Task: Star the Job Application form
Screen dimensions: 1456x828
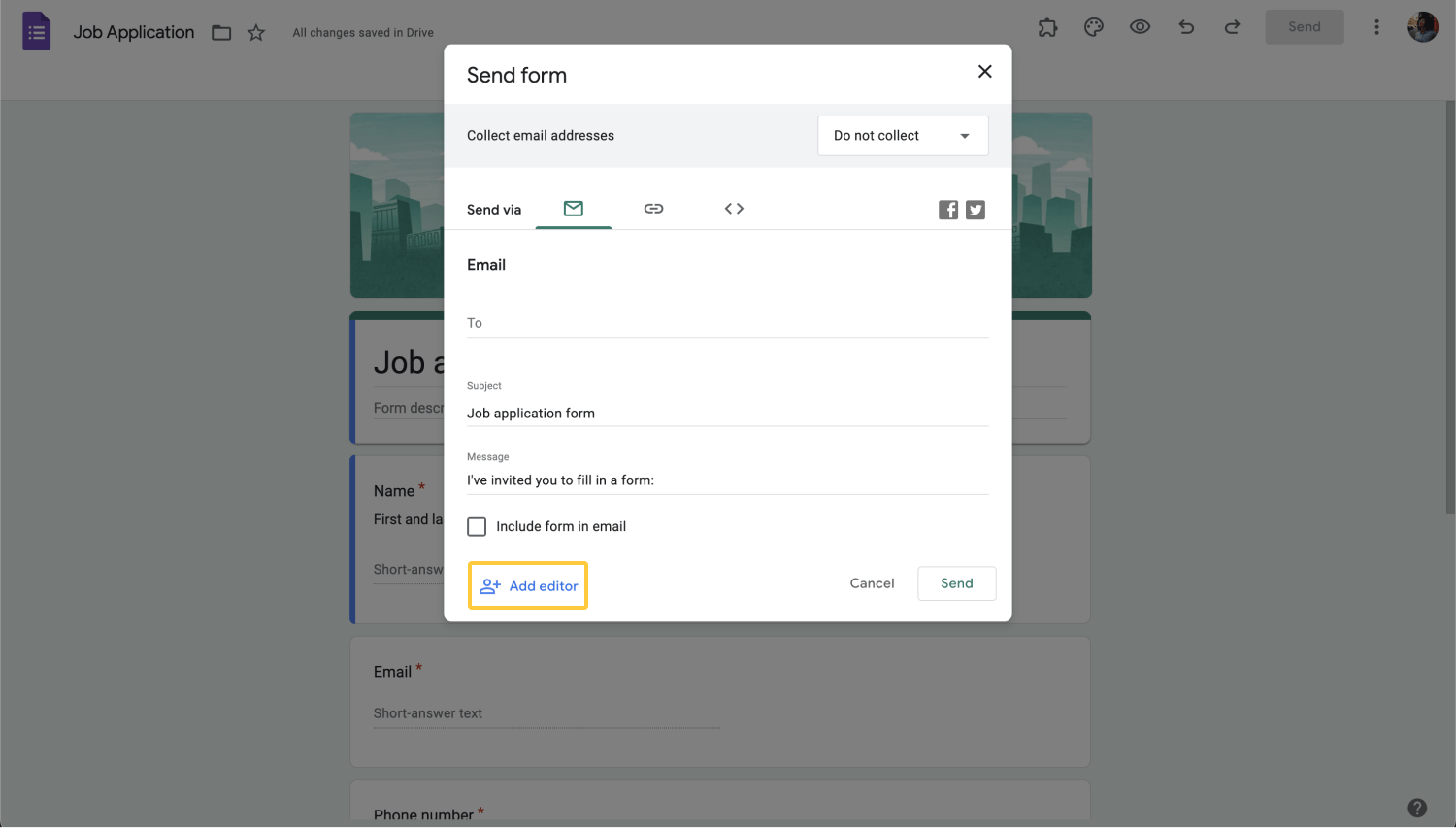Action: 256,33
